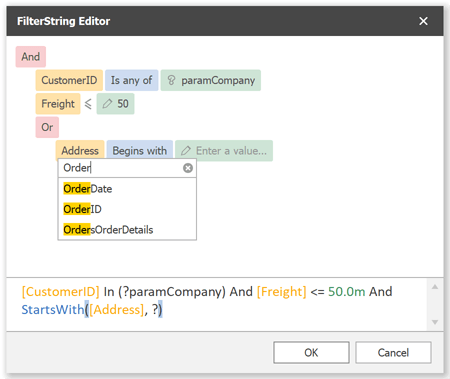Image resolution: width=450 pixels, height=379 pixels.
Task: Change the Address field name
Action: tap(80, 150)
